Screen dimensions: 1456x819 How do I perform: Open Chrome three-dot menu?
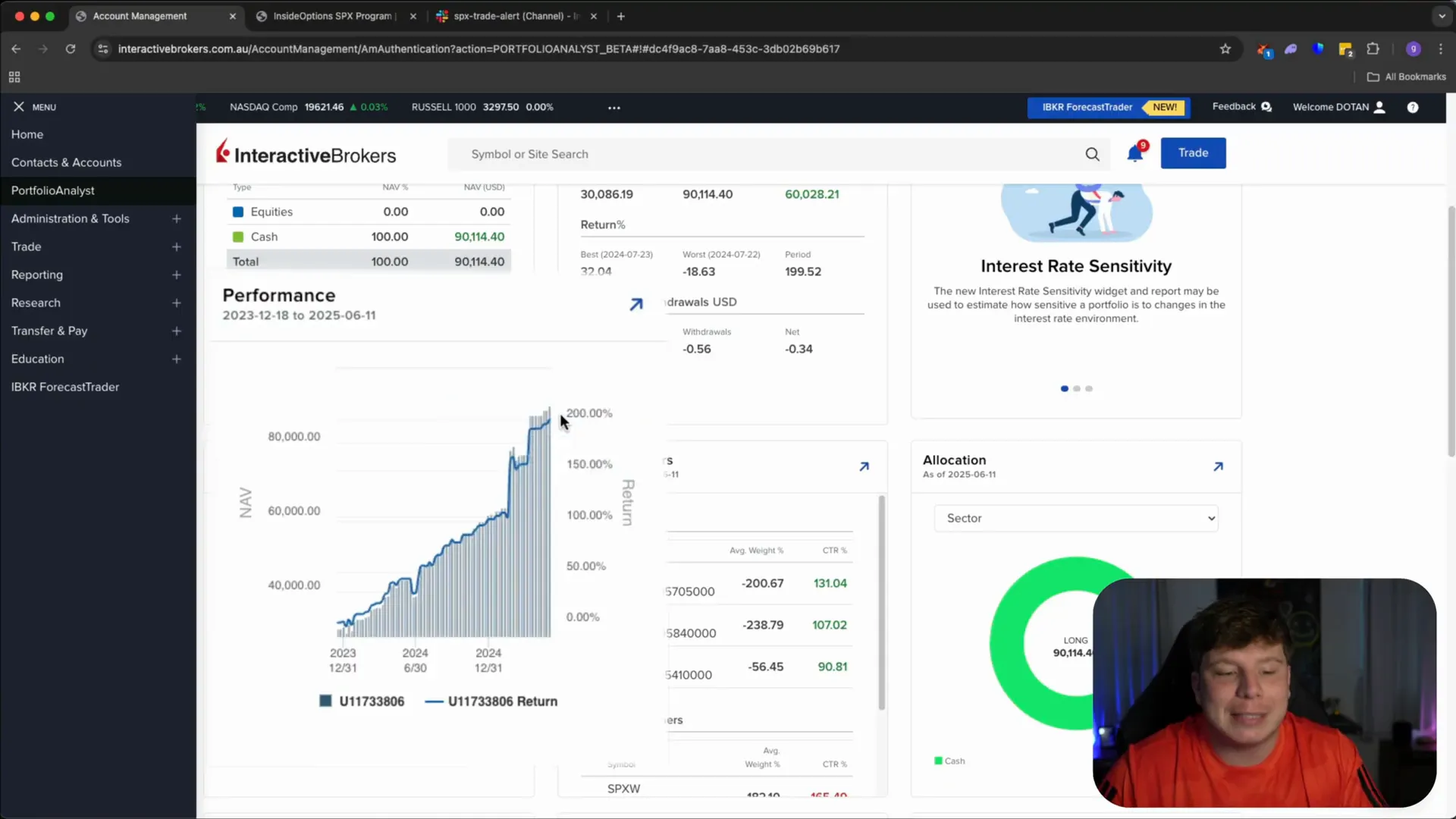coord(1441,49)
